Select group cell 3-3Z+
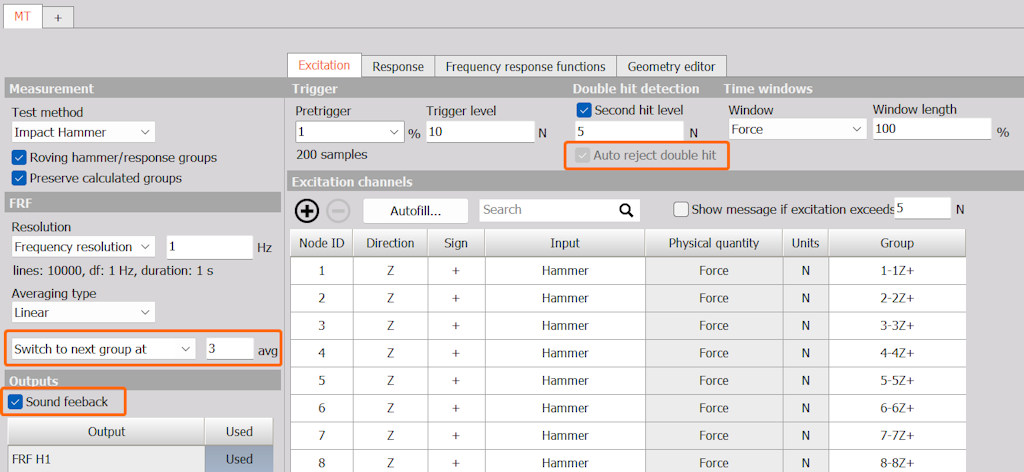 897,326
